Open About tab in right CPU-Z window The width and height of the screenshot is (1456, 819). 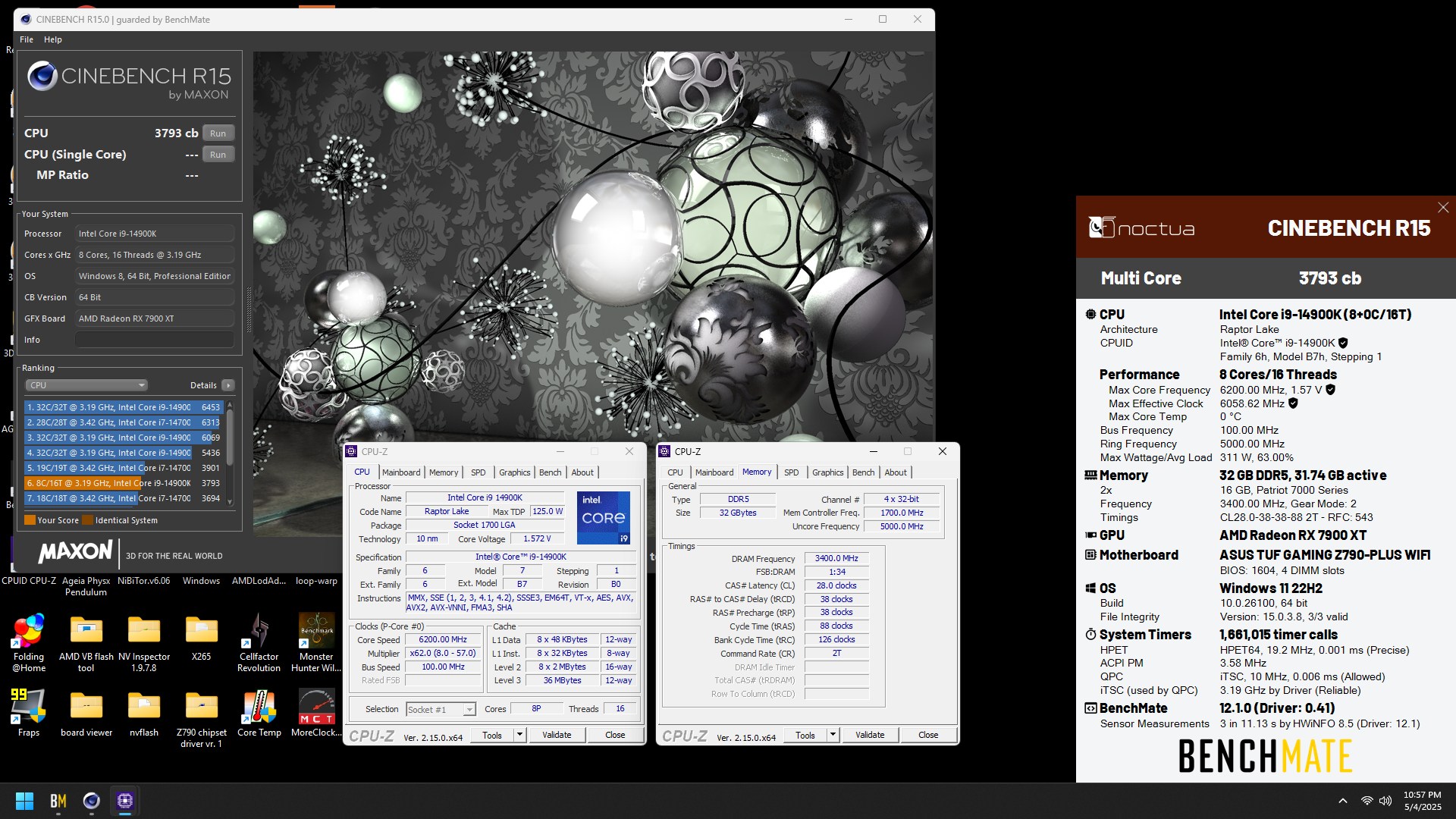pos(896,472)
